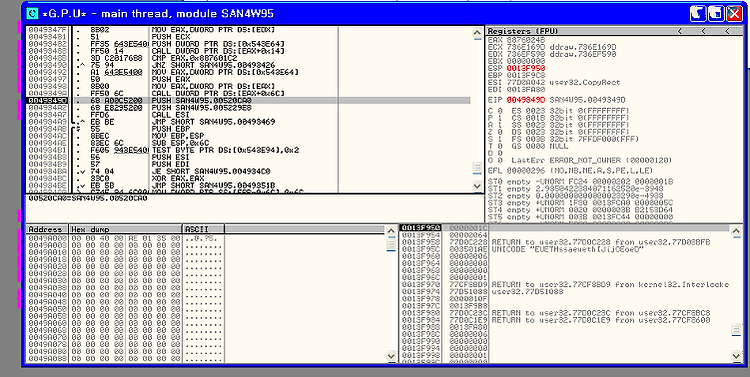
Task: Click the CPU window 'C' title icon
Action: point(33,13)
